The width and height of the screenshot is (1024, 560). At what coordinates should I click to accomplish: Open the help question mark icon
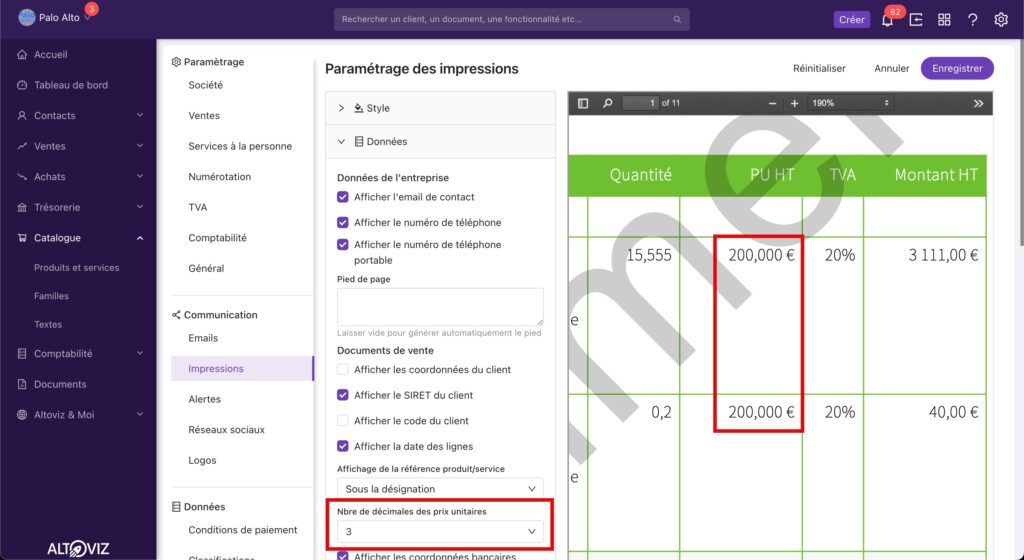pos(972,20)
